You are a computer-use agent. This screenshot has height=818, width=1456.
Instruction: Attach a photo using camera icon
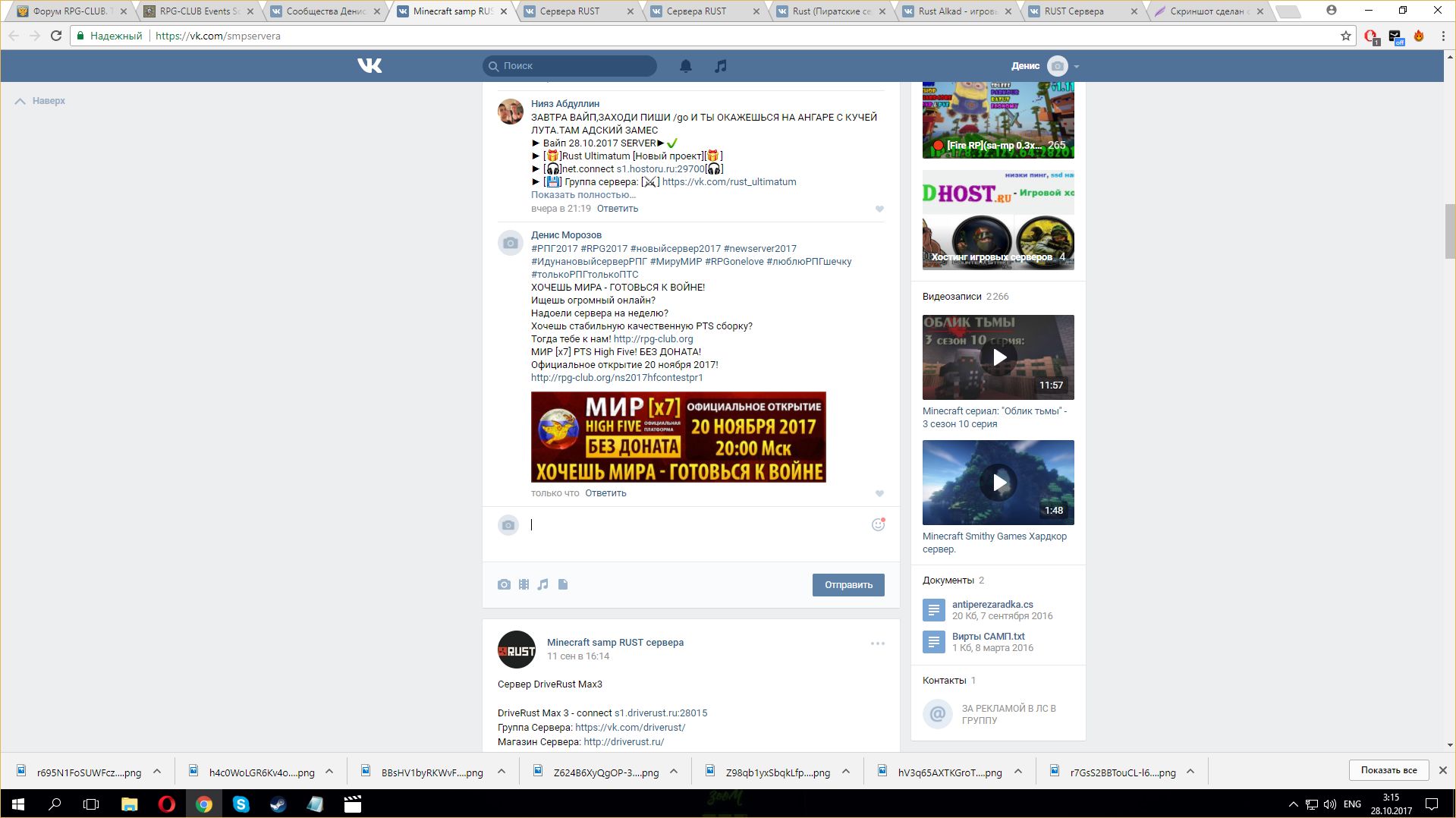click(x=504, y=584)
